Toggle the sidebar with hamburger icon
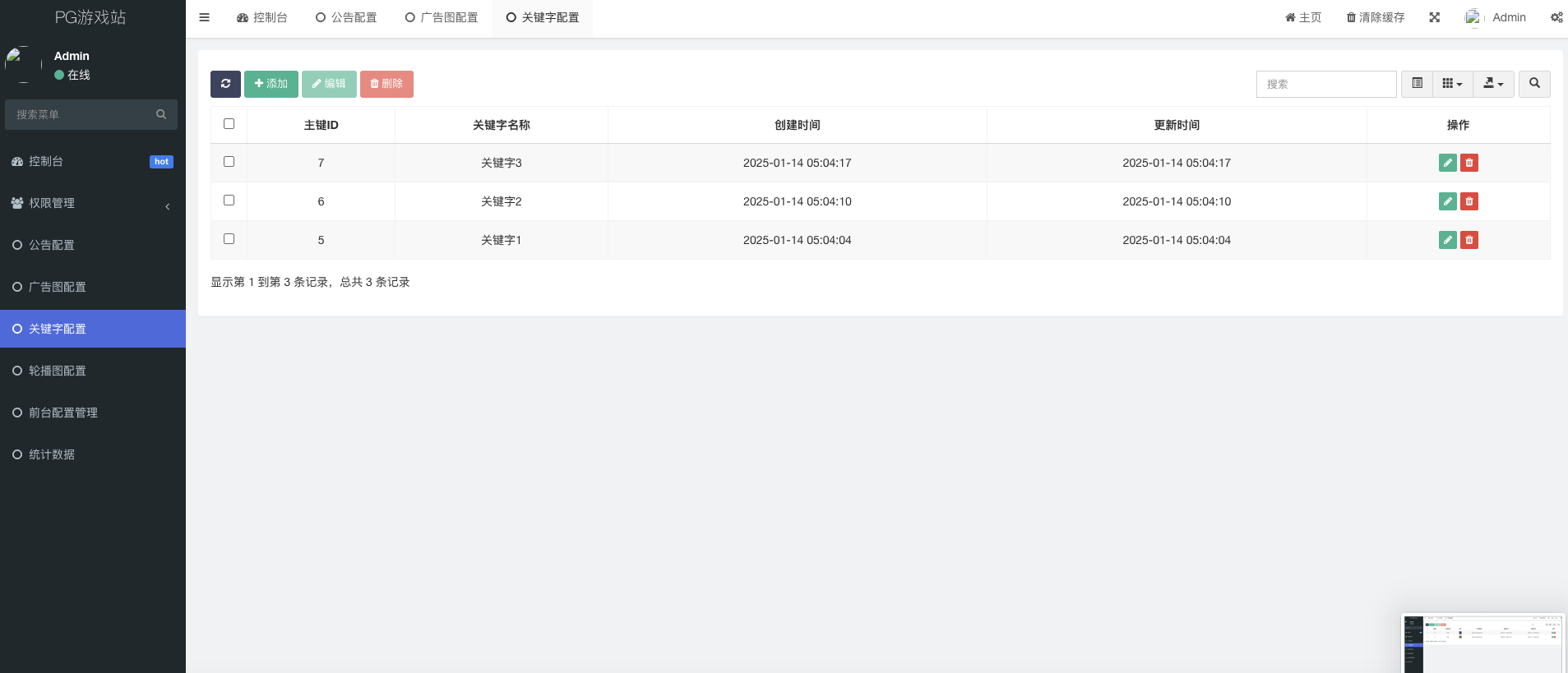 coord(204,17)
